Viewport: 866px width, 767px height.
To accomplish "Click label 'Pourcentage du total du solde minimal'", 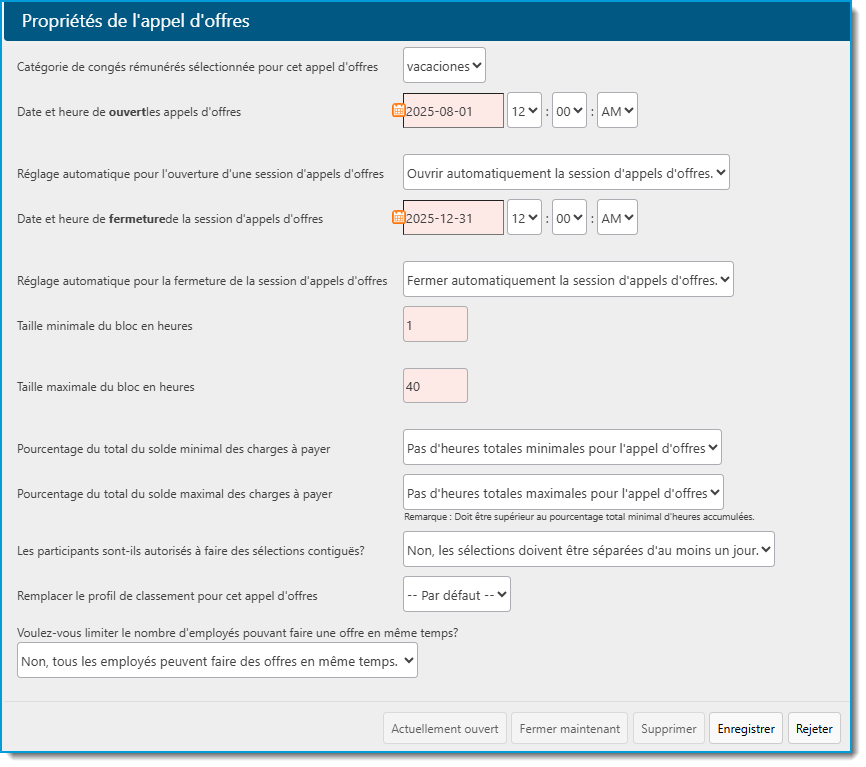I will coord(173,449).
